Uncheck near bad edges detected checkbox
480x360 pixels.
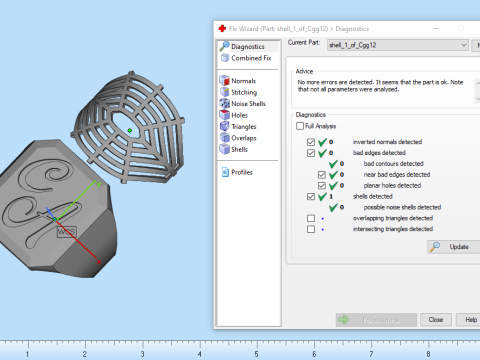[322, 175]
